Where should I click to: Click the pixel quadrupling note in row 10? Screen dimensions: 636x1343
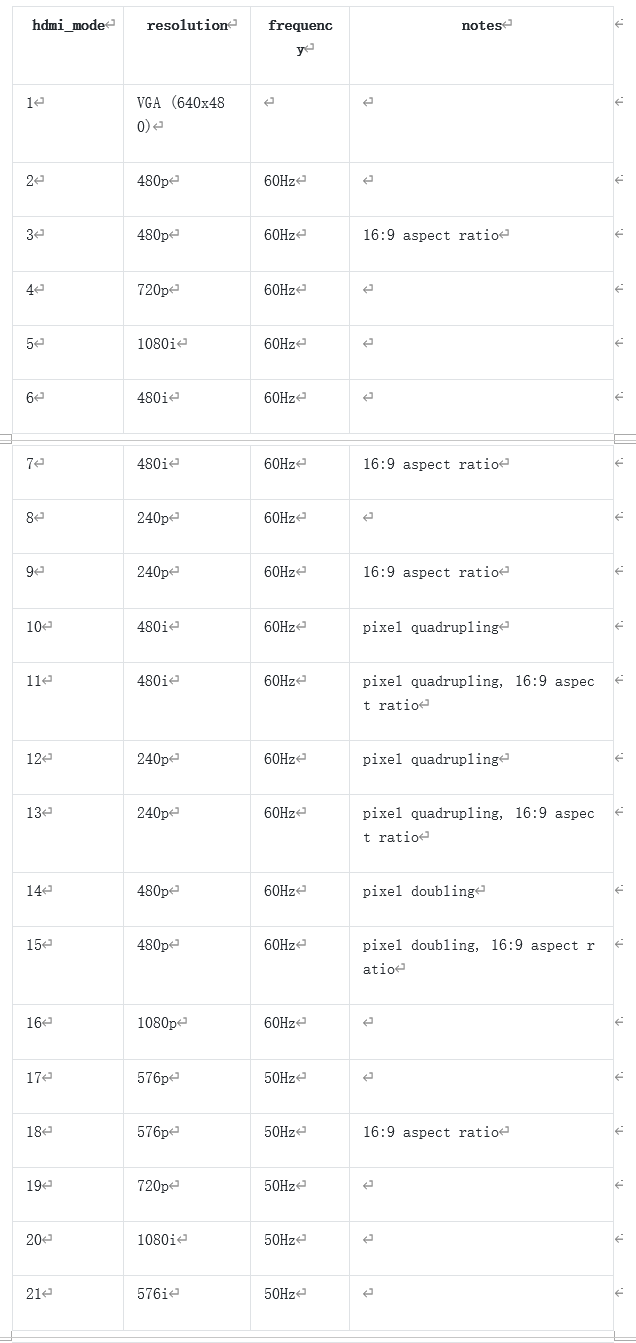pos(431,627)
